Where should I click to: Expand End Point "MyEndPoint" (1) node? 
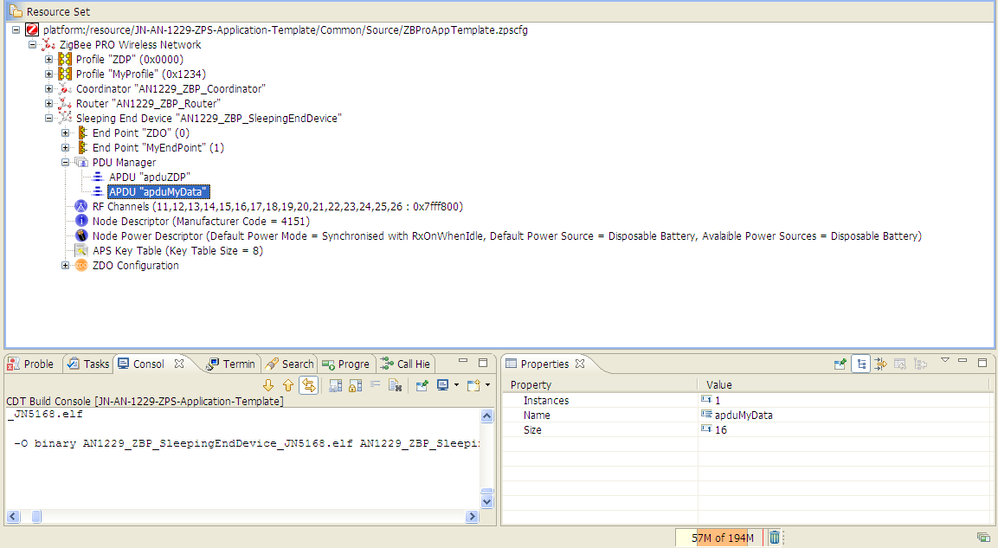point(65,148)
